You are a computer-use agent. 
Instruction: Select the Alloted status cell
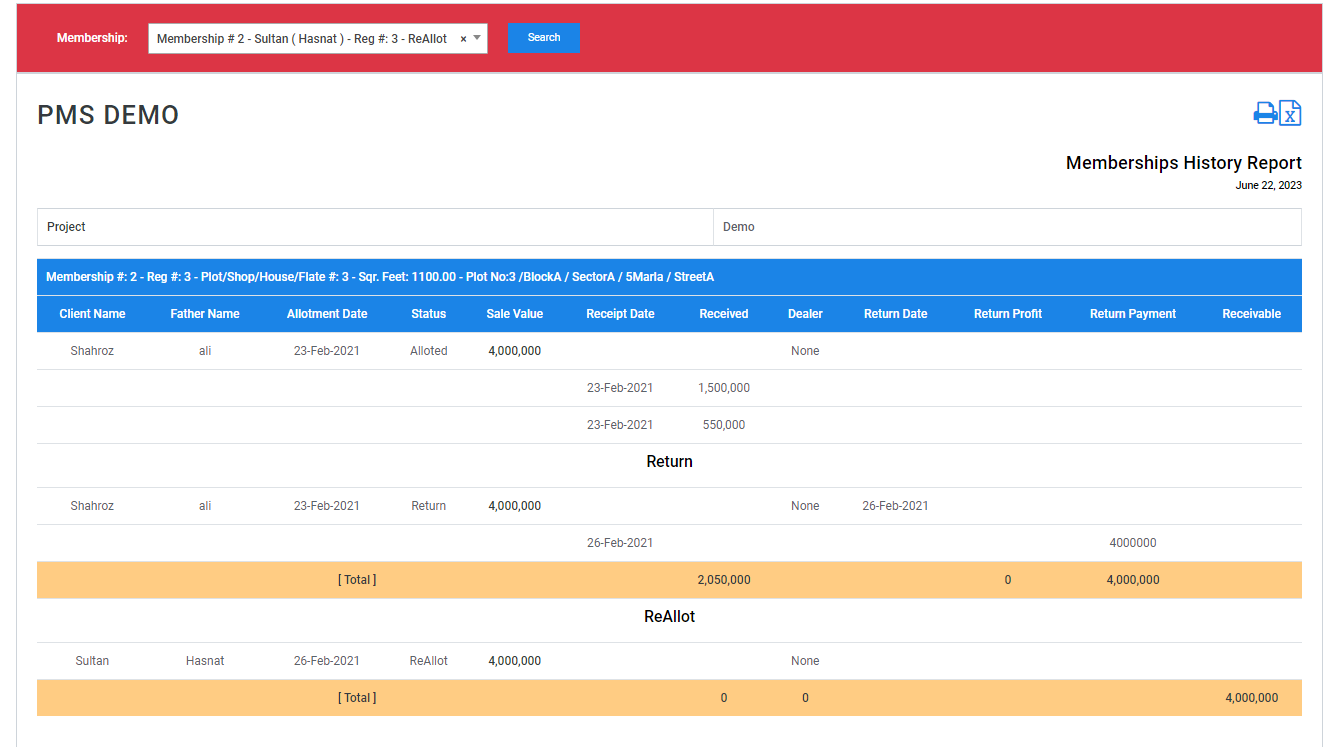pos(428,351)
